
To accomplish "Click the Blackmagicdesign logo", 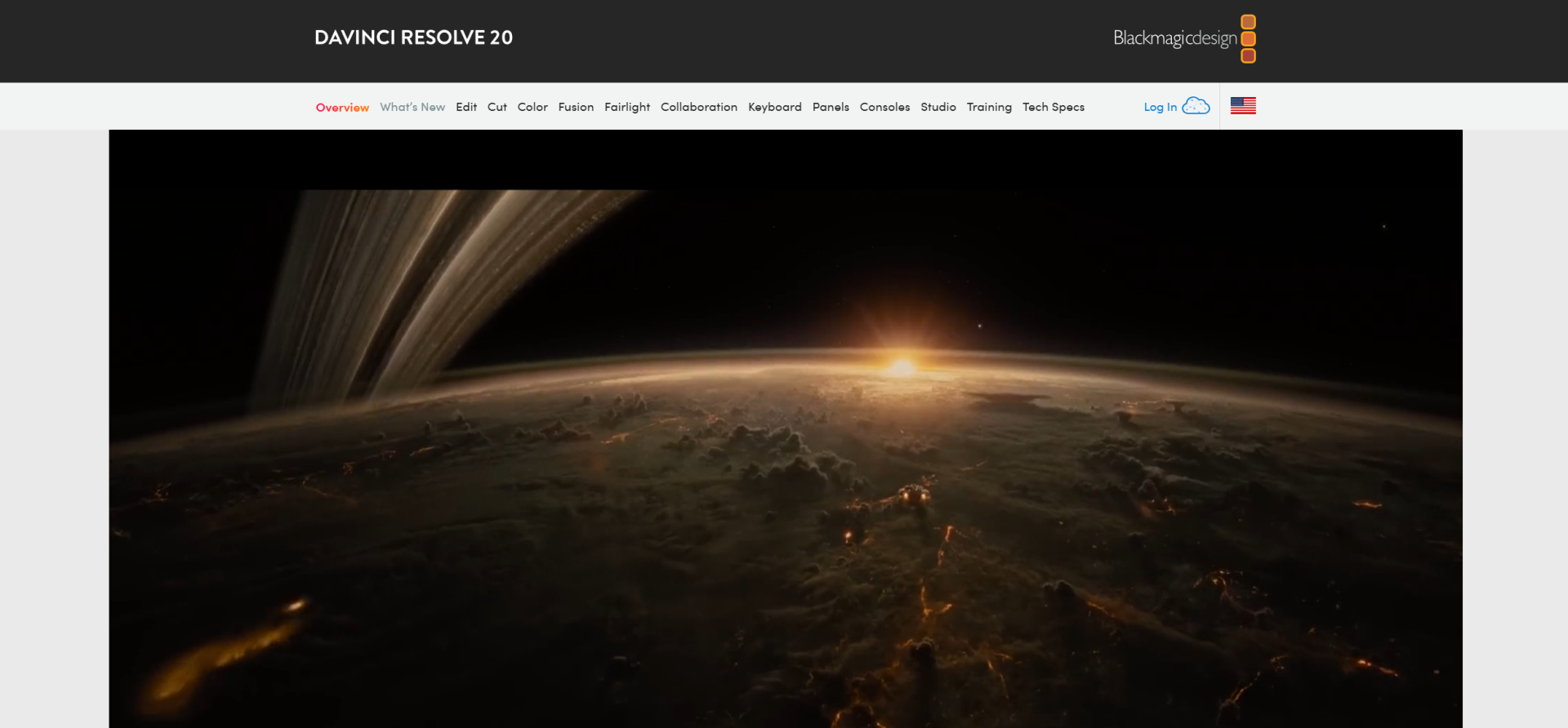I will point(1183,38).
